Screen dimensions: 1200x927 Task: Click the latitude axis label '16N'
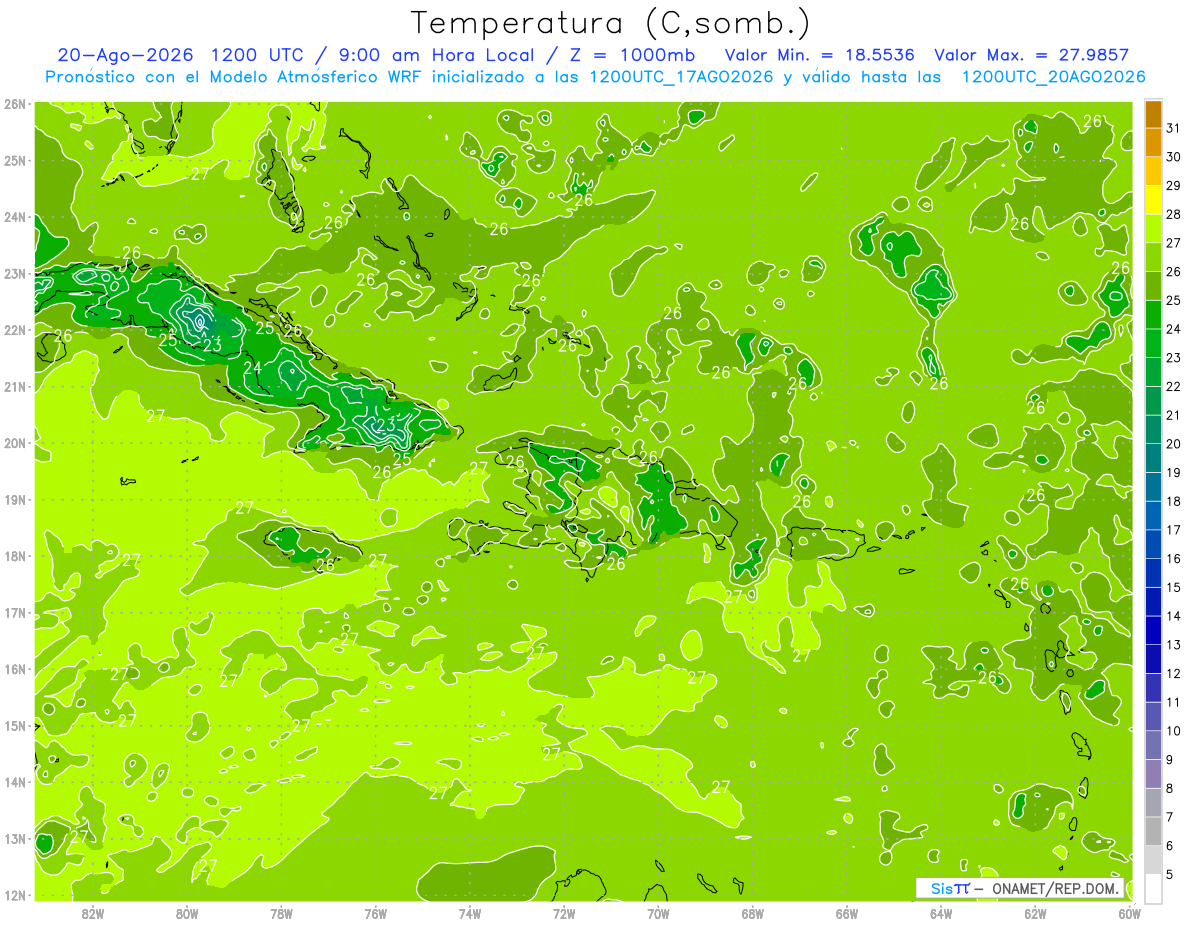pos(15,669)
